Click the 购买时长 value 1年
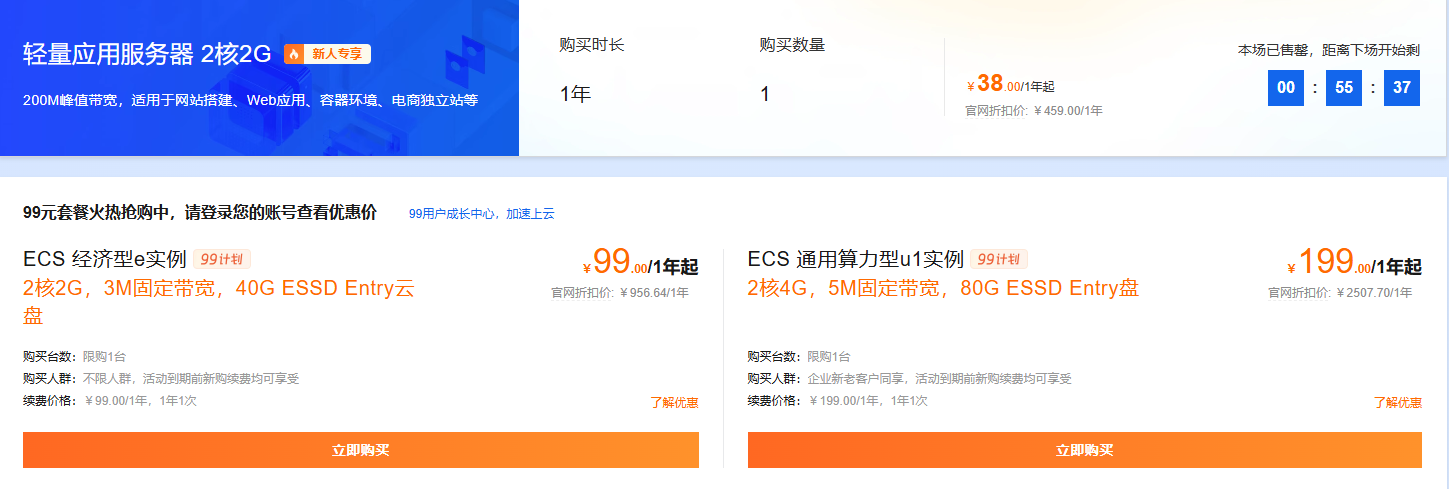Viewport: 1449px width, 489px height. coord(575,94)
